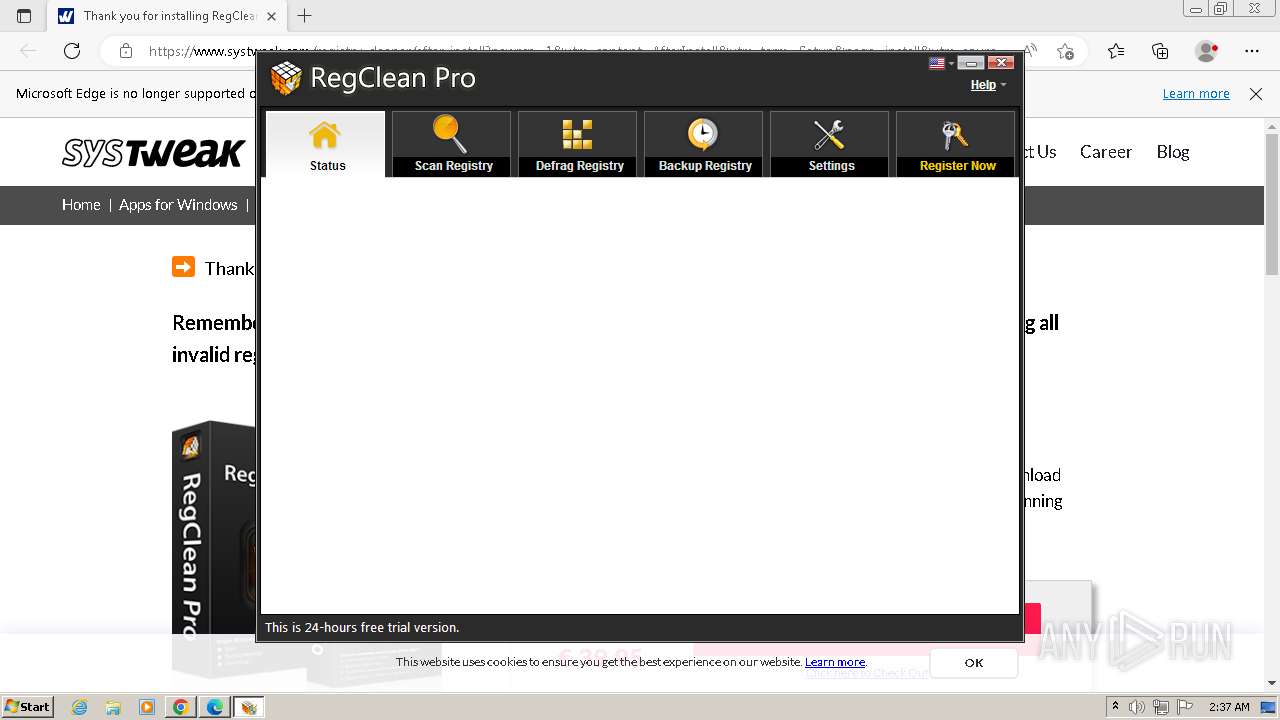Image resolution: width=1280 pixels, height=720 pixels.
Task: Click the orange arrow icon beside Thank
Action: 183,267
